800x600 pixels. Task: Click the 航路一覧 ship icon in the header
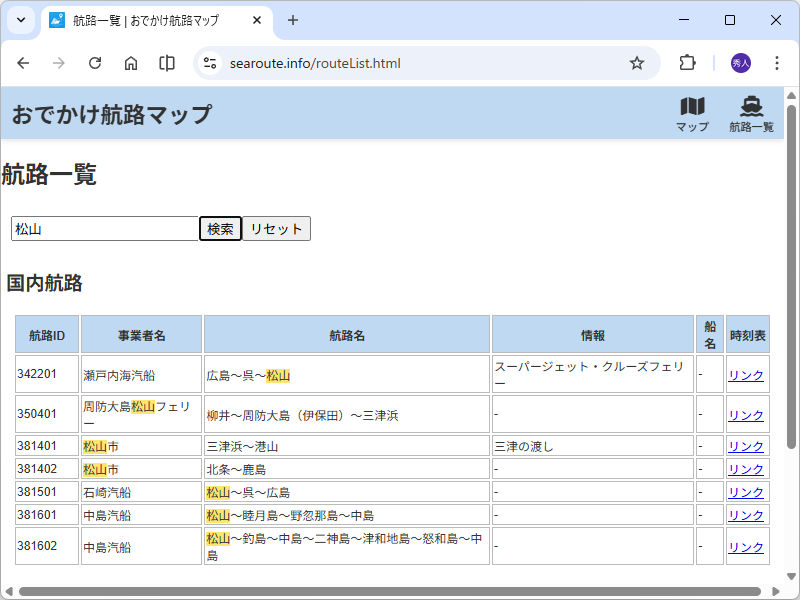coord(751,111)
